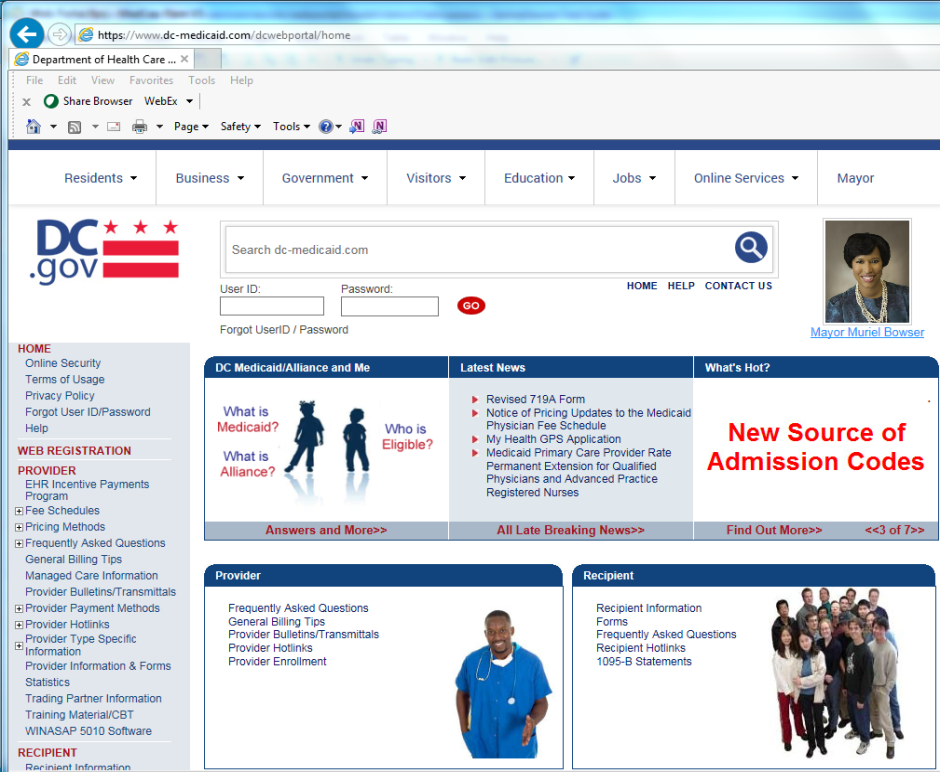
Task: Click the browser Back arrow button
Action: click(27, 33)
